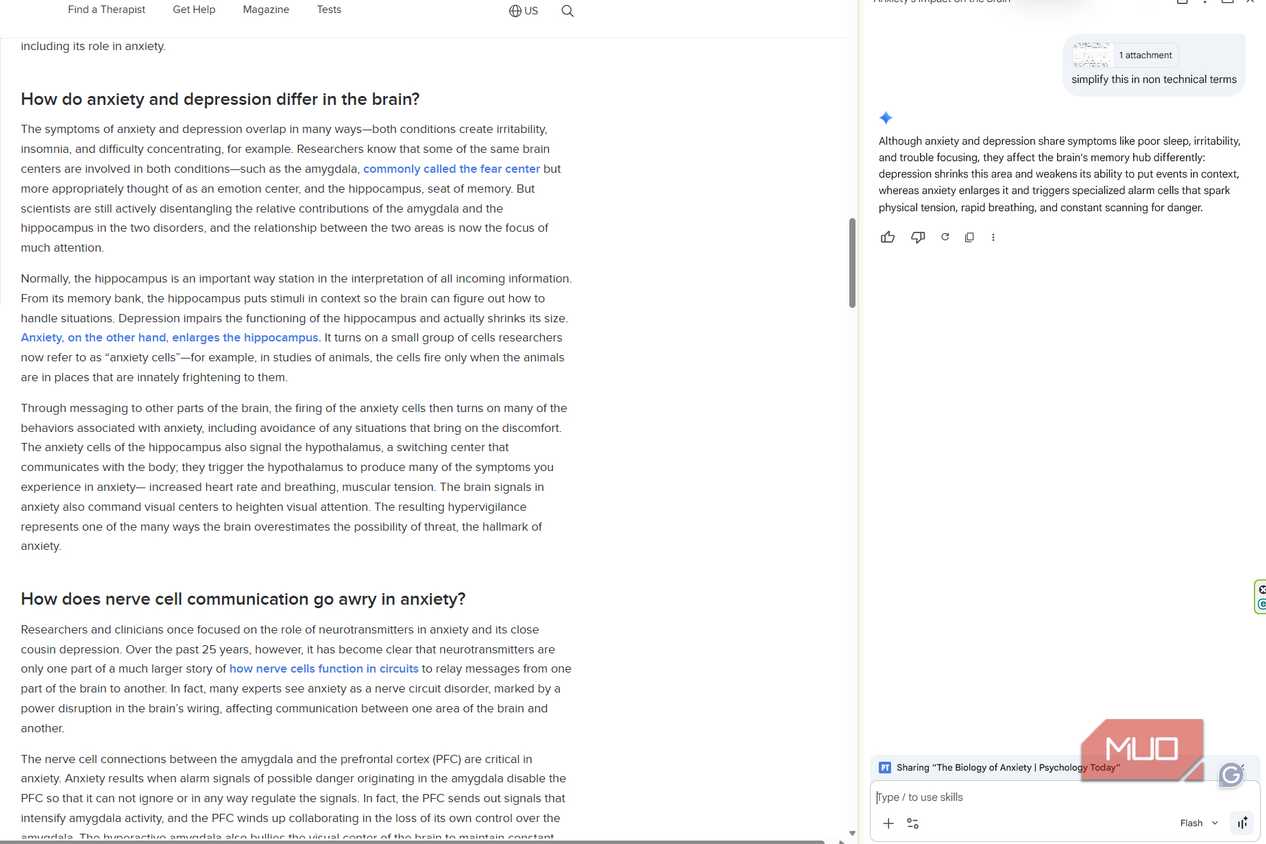Click the plus icon to add attachment
The height and width of the screenshot is (844, 1266).
[888, 823]
